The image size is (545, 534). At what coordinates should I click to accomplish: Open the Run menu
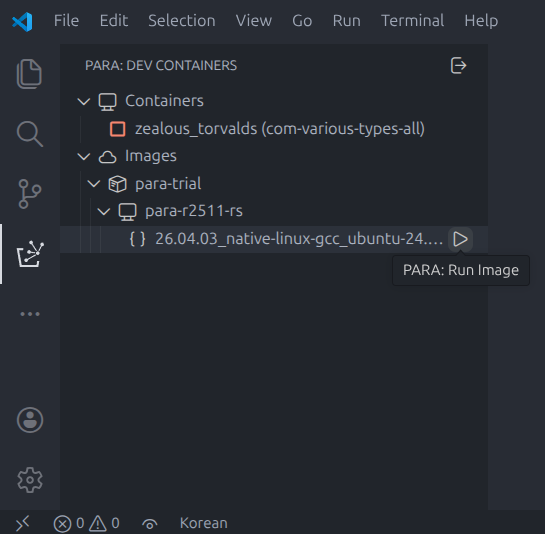click(347, 21)
